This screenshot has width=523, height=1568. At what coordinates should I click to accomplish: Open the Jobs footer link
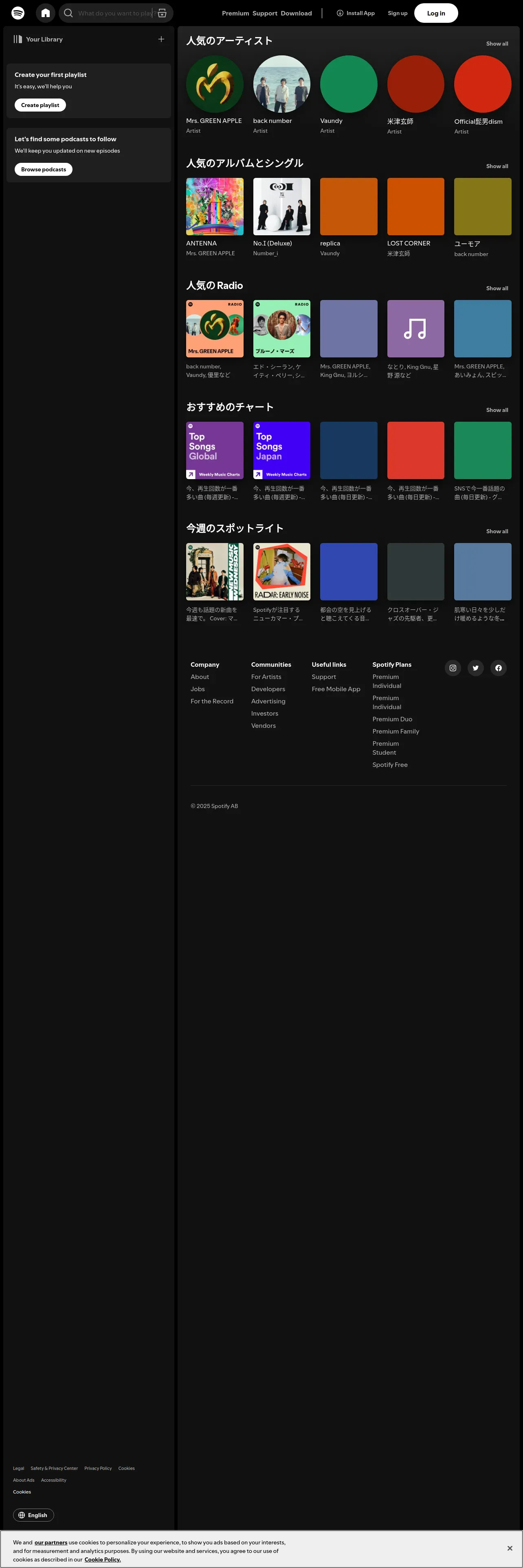[x=198, y=689]
